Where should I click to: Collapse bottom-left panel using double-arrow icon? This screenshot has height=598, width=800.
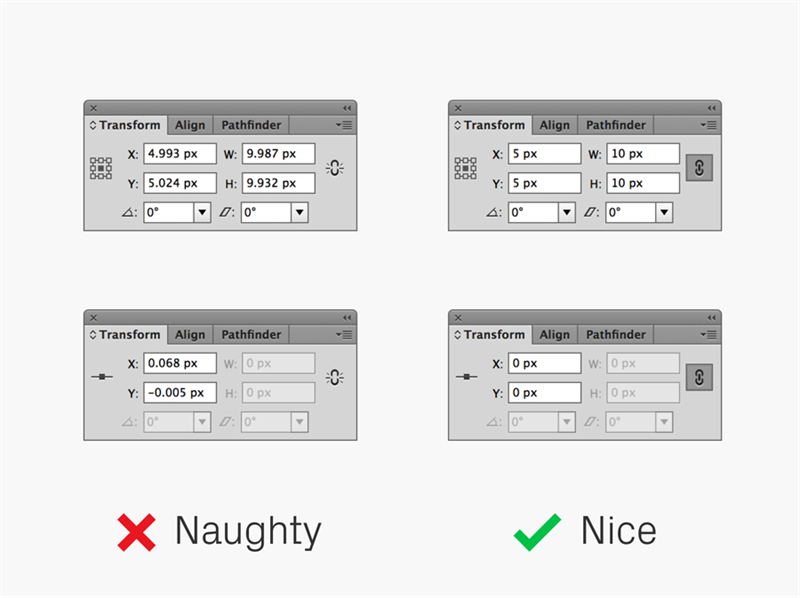click(347, 318)
